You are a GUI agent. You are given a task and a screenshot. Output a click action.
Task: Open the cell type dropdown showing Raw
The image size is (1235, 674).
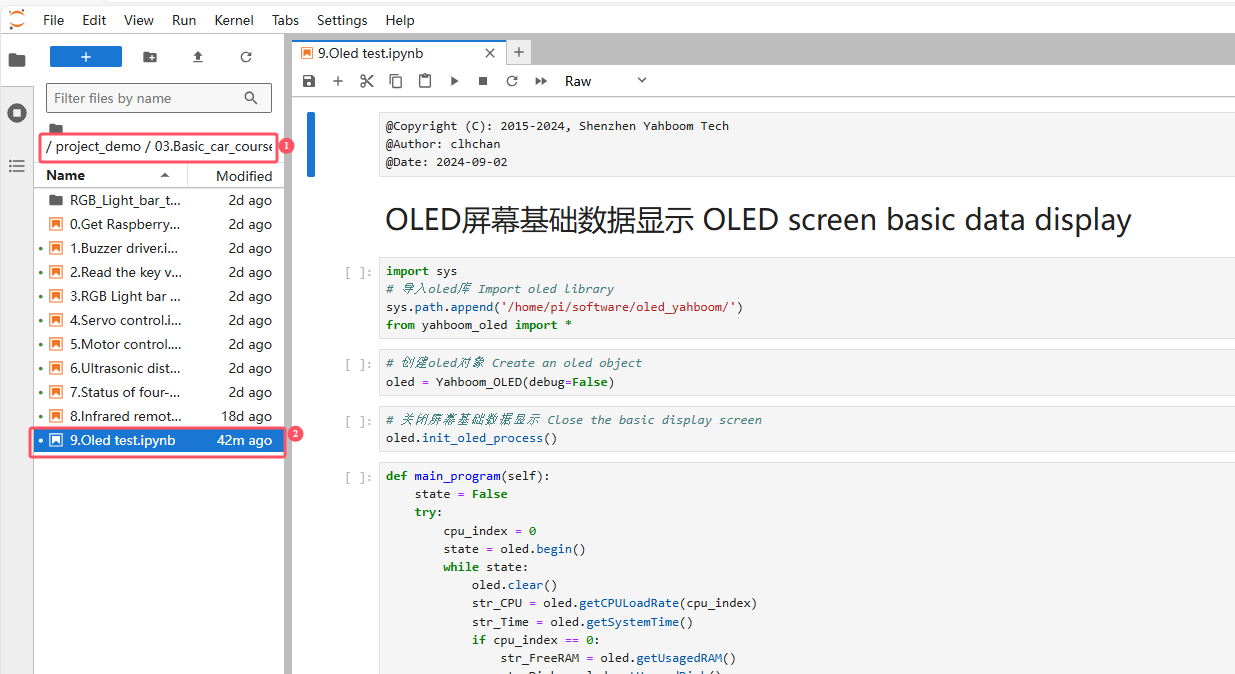tap(606, 81)
